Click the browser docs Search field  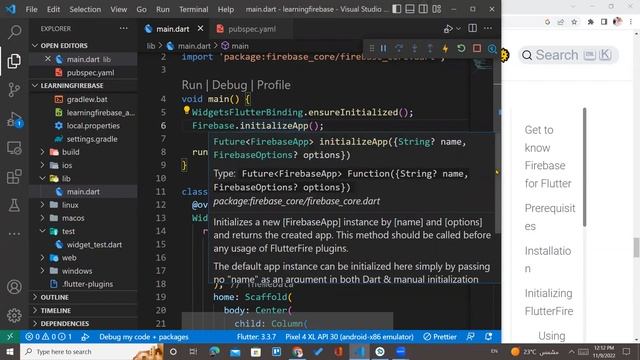pyautogui.click(x=568, y=55)
